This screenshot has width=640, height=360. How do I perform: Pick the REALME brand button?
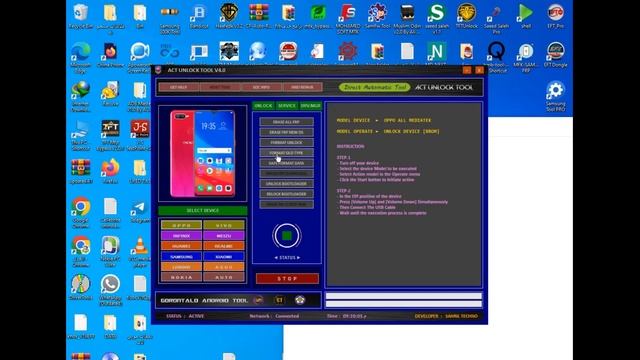[x=224, y=246]
